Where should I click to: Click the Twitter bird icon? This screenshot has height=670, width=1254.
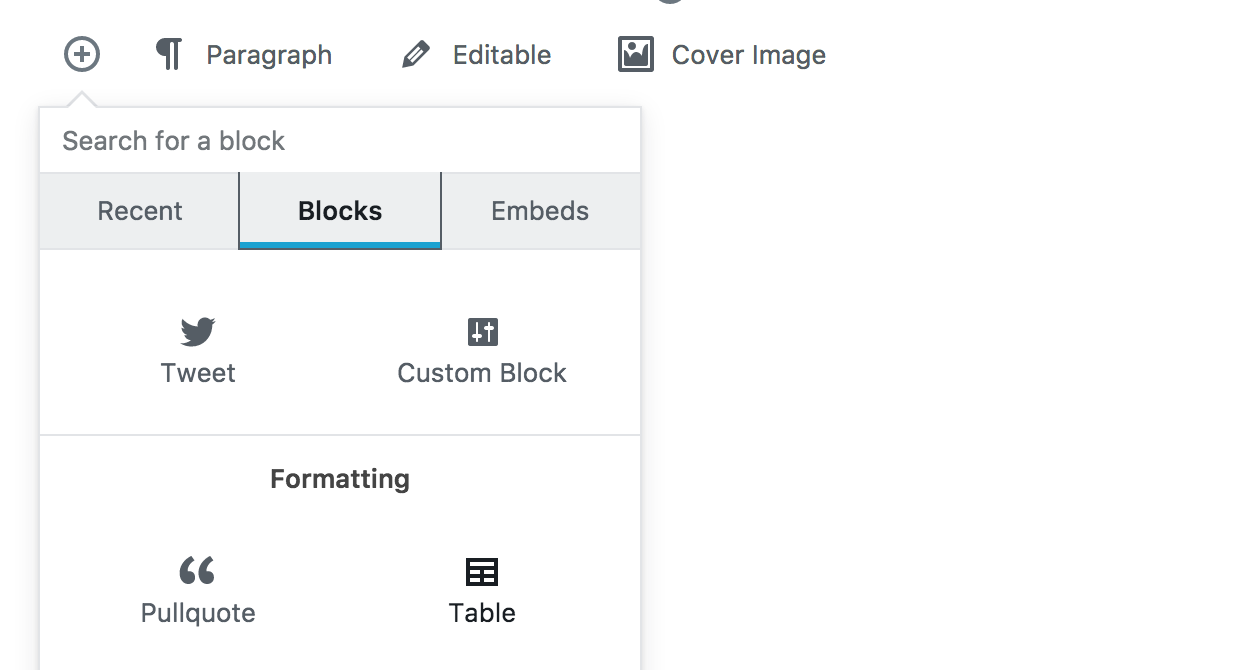(197, 332)
